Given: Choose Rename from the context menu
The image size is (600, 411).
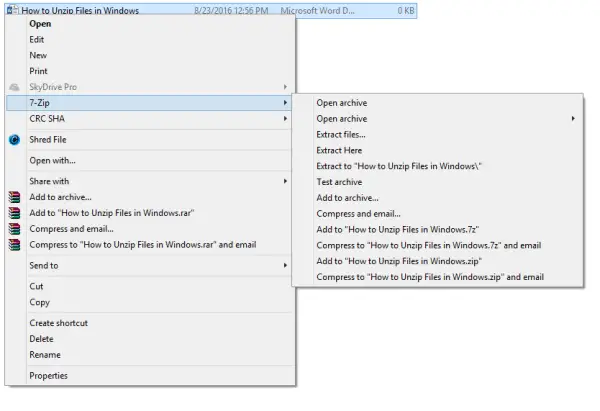Looking at the screenshot, I should click(x=150, y=355).
